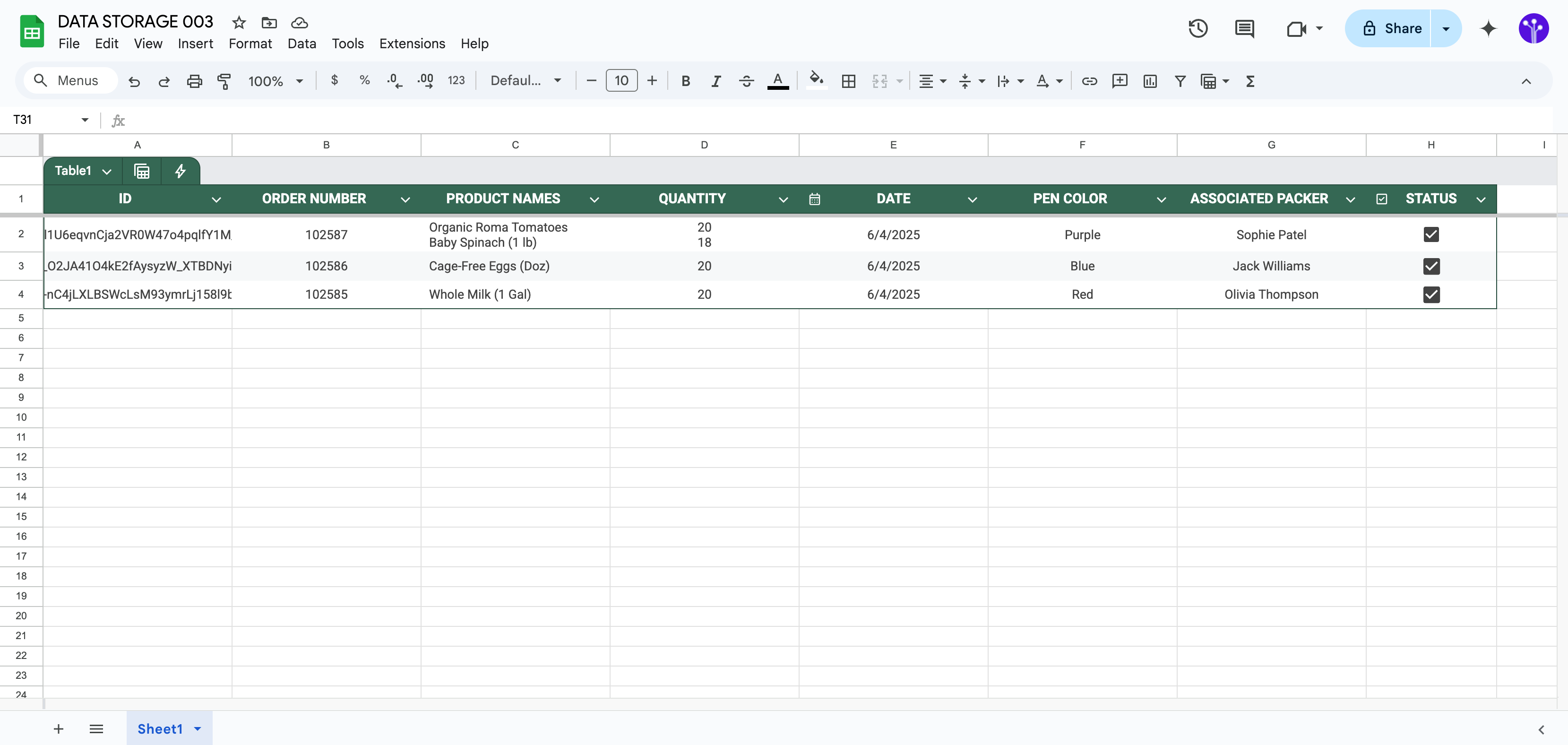The height and width of the screenshot is (745, 1568).
Task: Open the Insert menu
Action: pyautogui.click(x=195, y=44)
